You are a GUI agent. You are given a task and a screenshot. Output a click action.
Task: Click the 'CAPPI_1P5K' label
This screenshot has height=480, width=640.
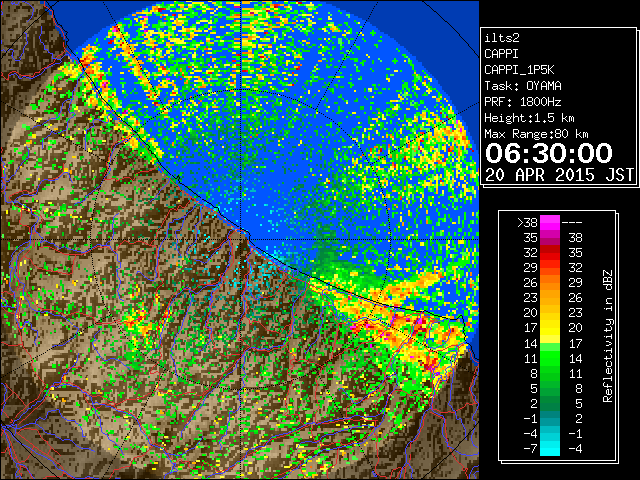(519, 70)
